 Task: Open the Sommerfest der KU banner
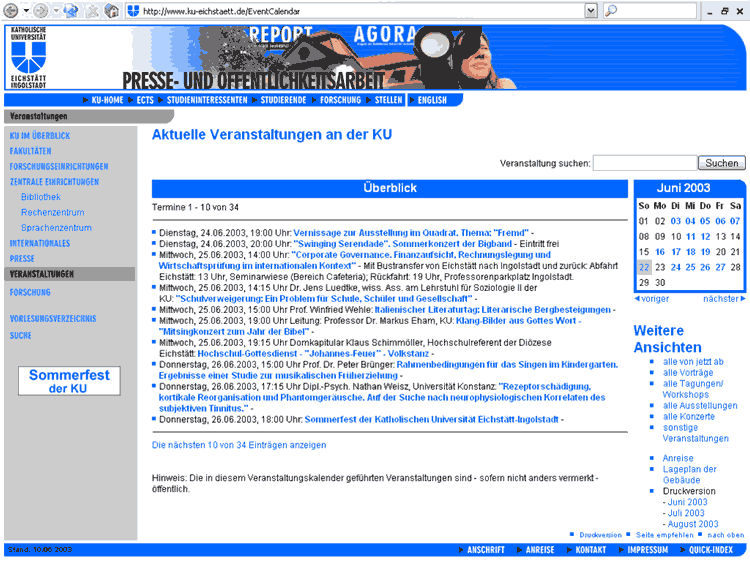pyautogui.click(x=70, y=381)
